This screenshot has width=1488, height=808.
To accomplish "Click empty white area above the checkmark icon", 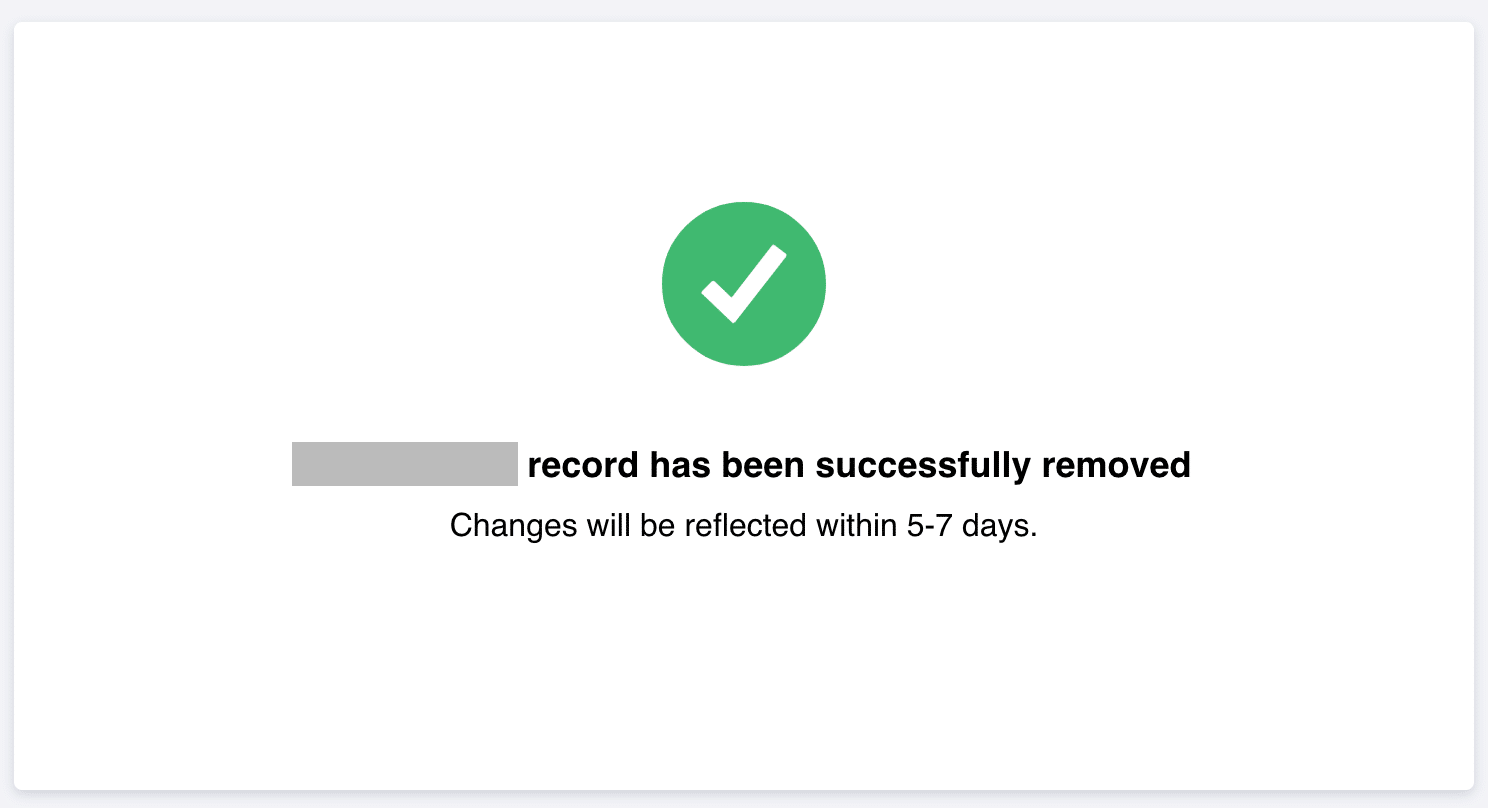I will pos(744,110).
